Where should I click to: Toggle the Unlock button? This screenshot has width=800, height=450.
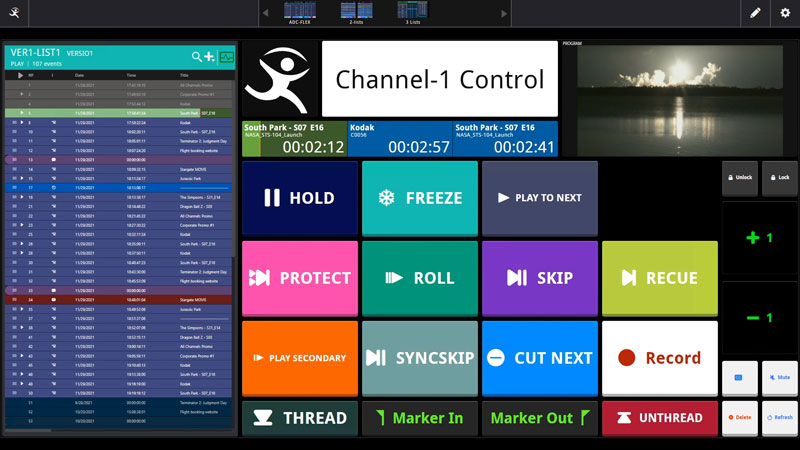point(740,178)
